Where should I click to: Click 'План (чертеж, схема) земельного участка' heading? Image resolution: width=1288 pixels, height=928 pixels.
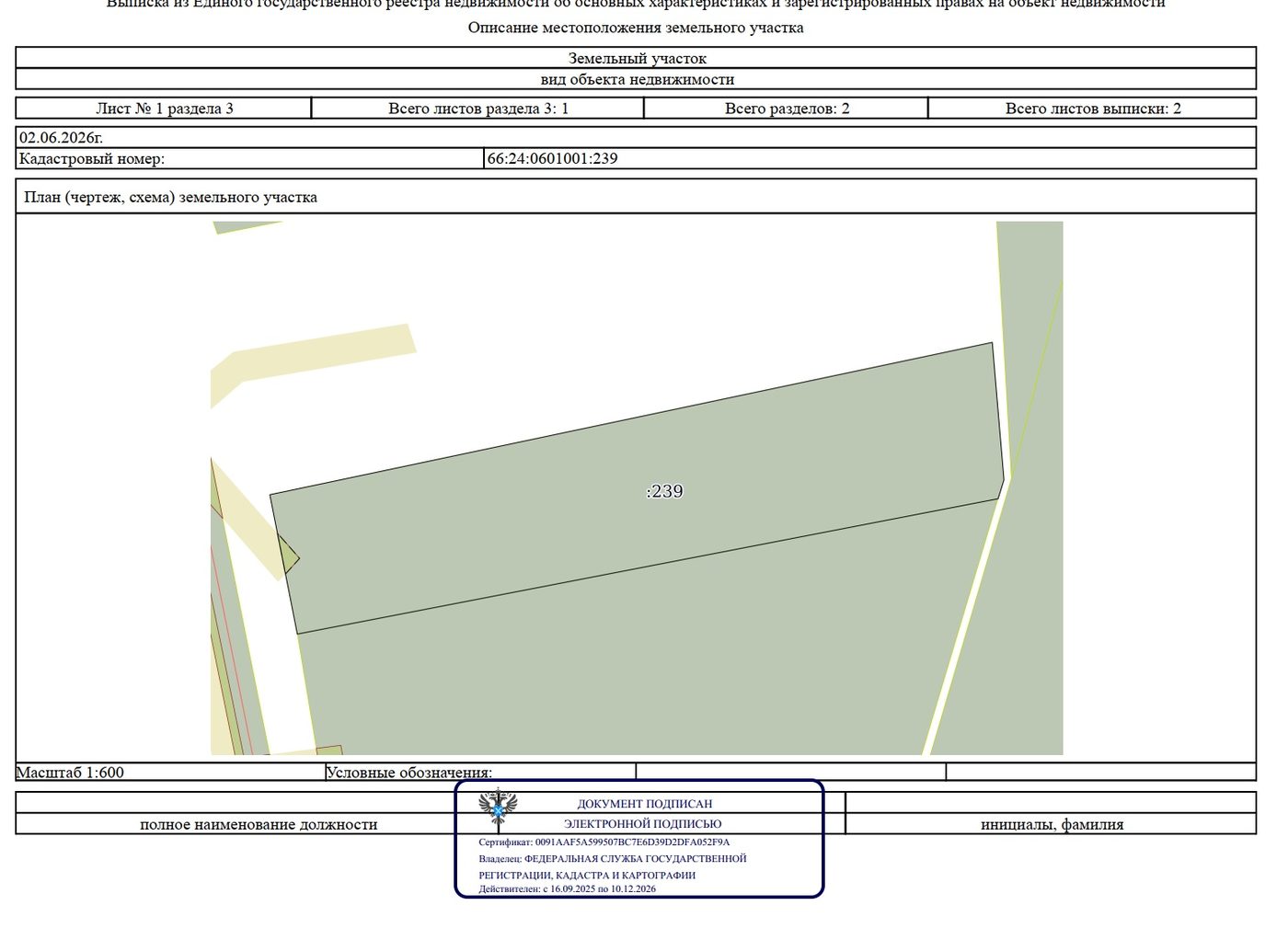click(x=170, y=197)
